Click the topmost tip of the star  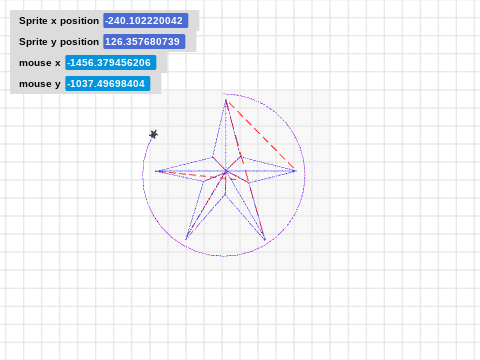click(x=226, y=100)
